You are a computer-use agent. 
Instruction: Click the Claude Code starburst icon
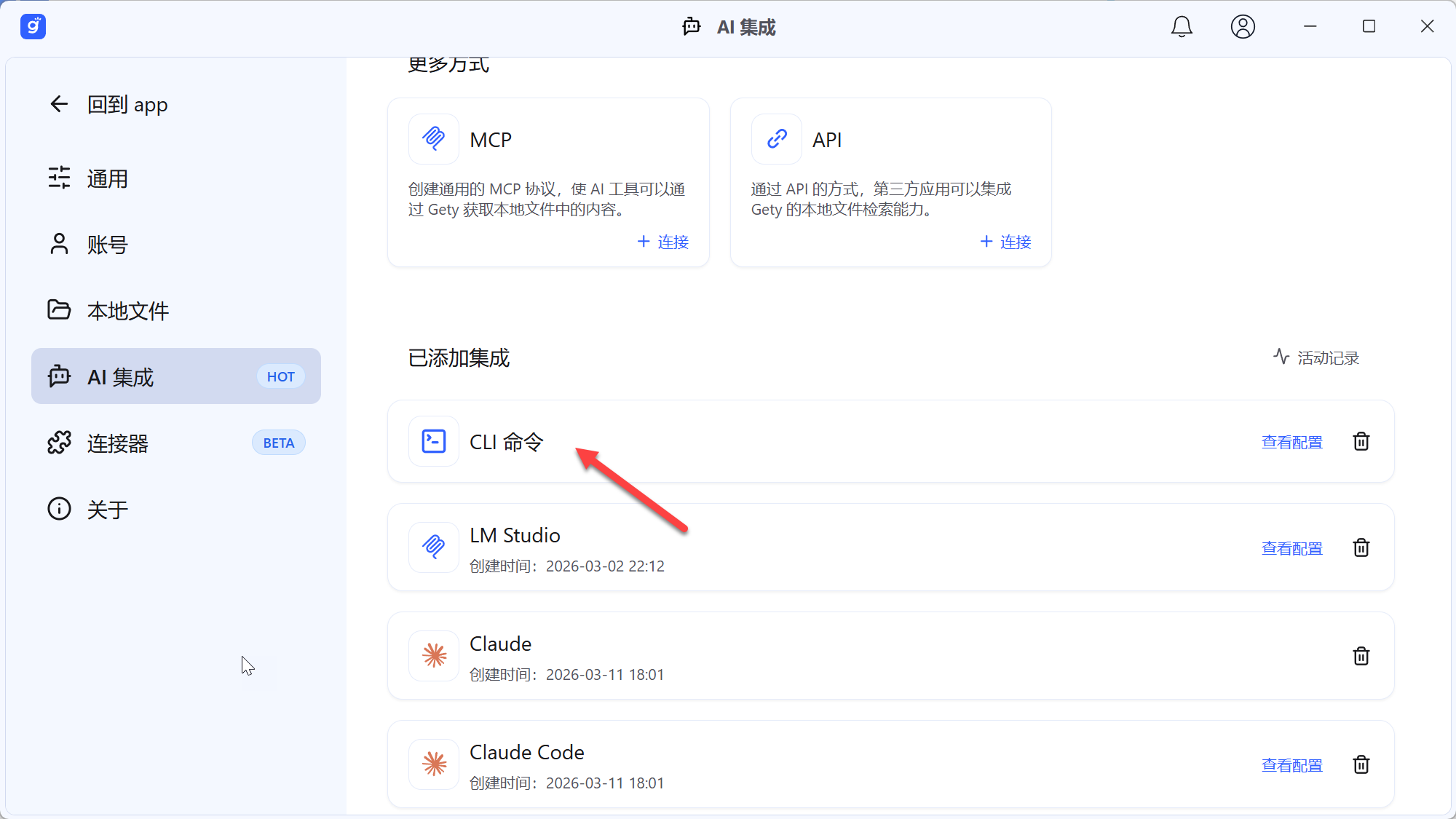[434, 764]
